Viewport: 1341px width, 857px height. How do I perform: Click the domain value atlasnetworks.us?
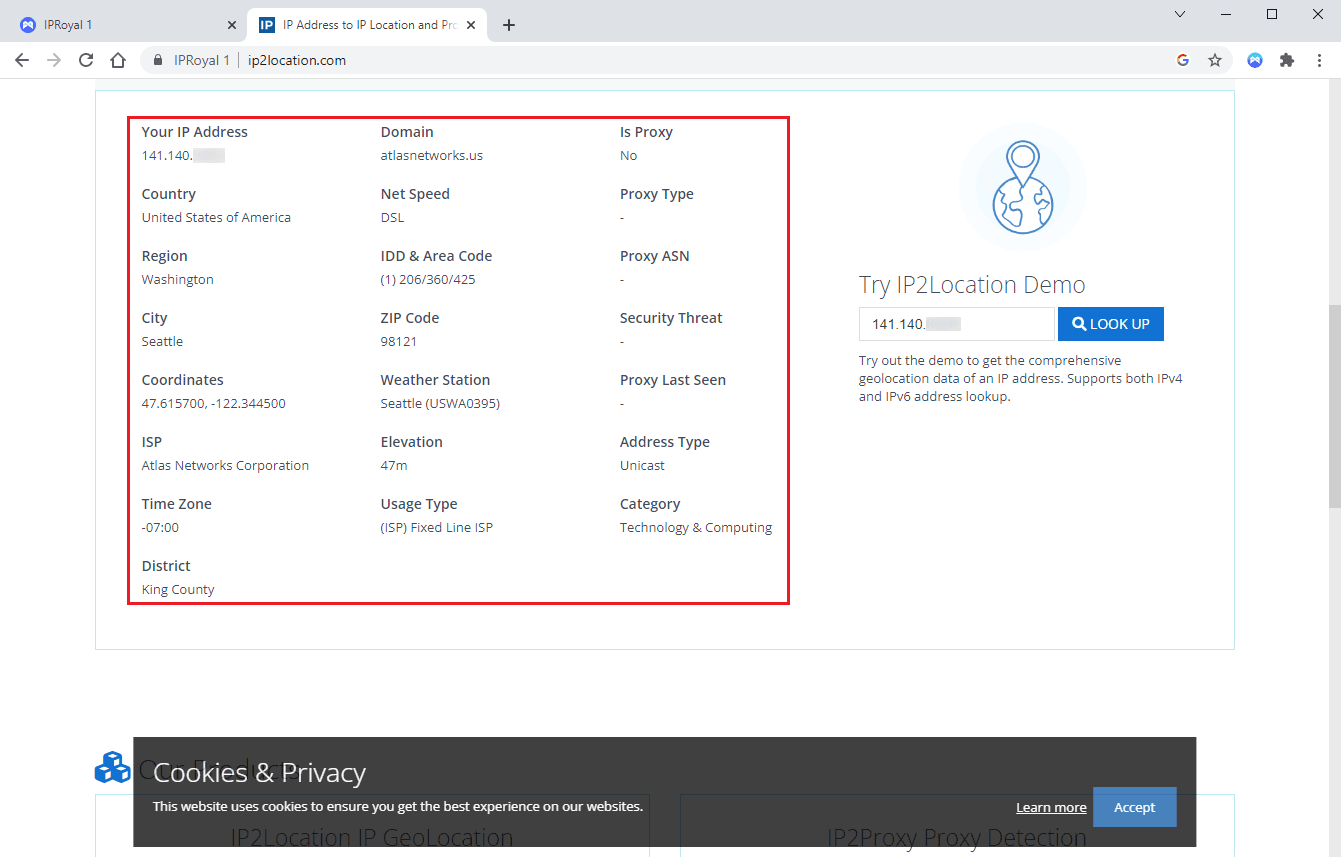point(432,156)
